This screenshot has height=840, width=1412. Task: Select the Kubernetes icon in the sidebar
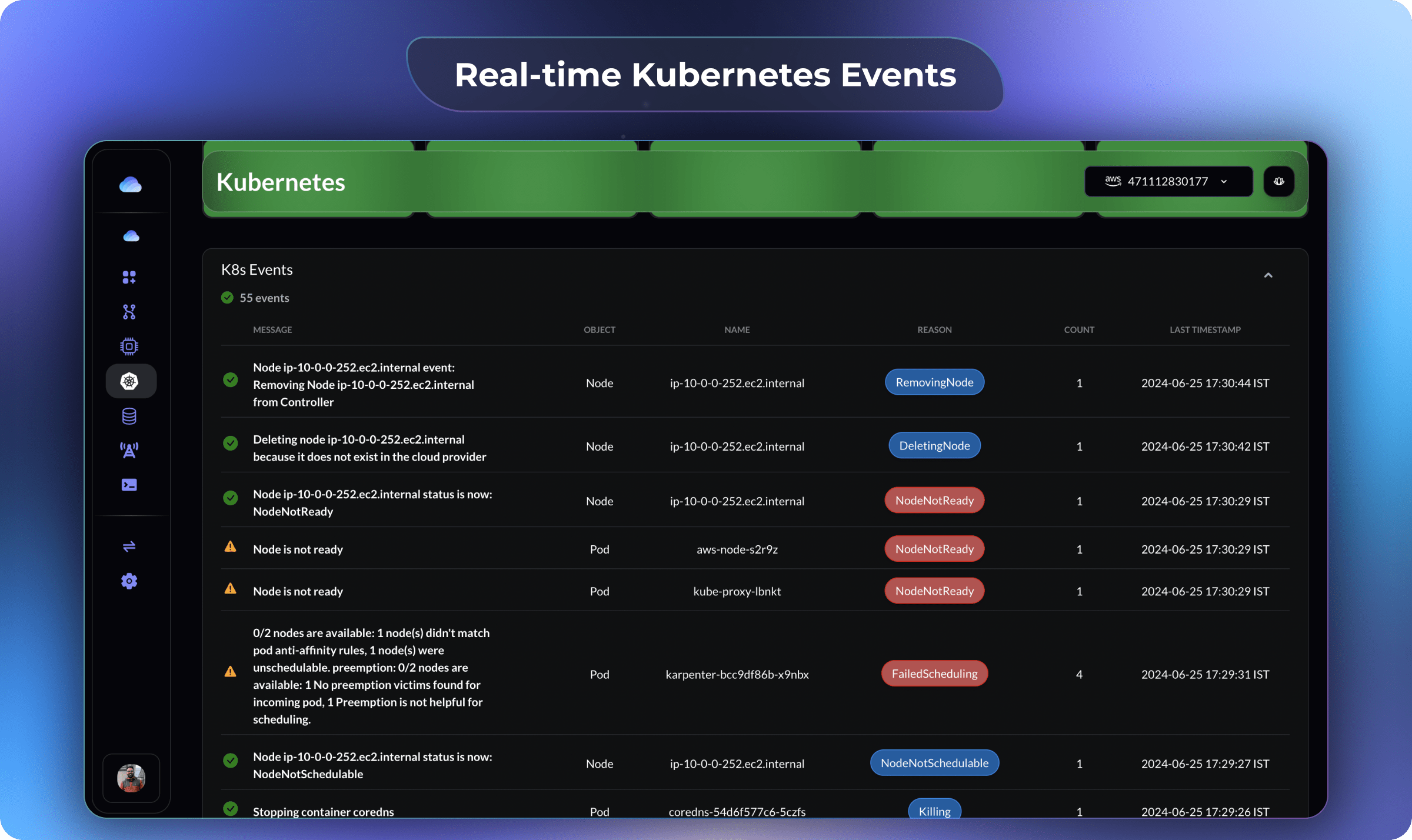[x=131, y=381]
